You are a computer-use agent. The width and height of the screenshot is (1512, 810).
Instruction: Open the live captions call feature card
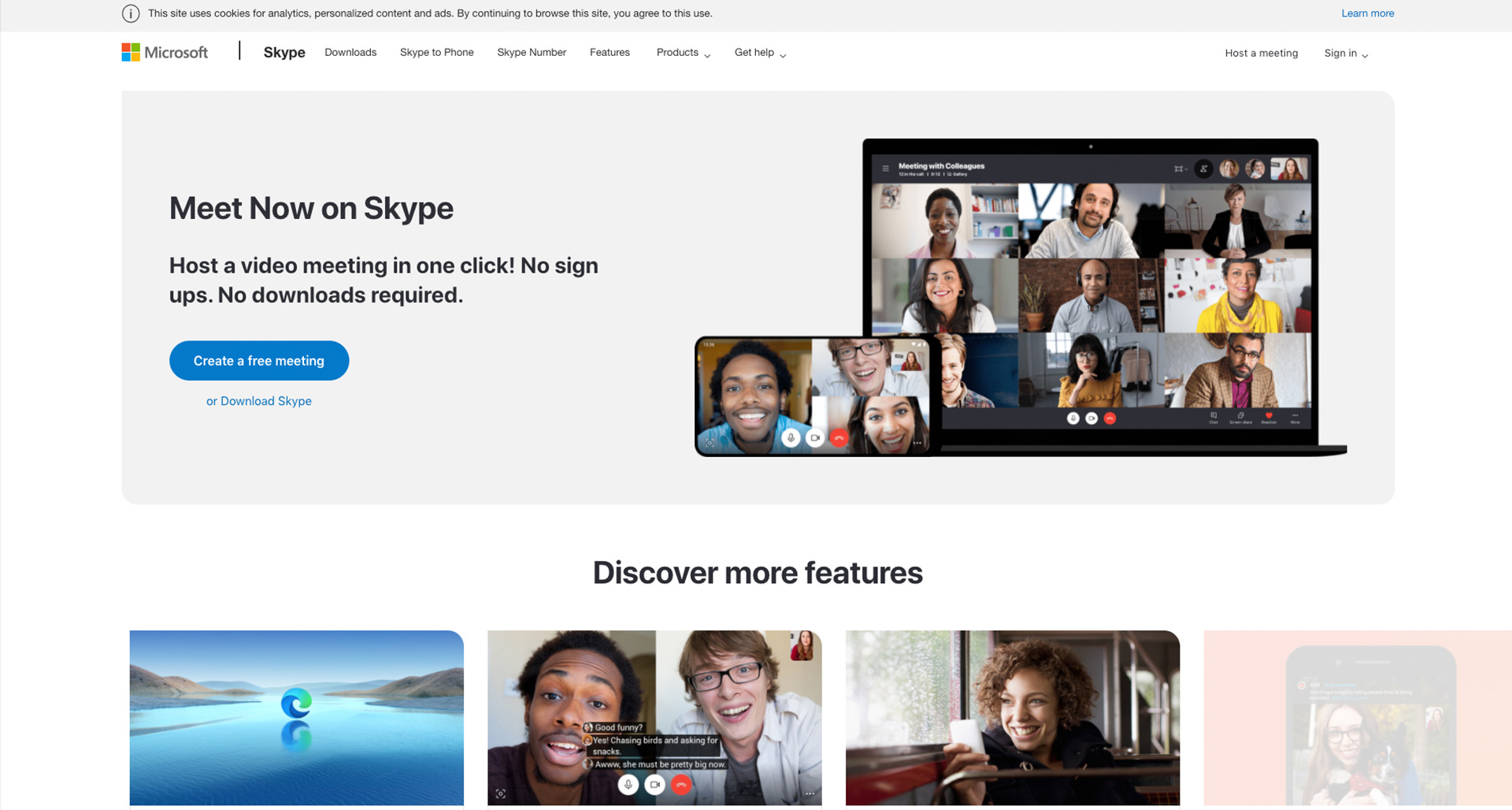click(654, 718)
